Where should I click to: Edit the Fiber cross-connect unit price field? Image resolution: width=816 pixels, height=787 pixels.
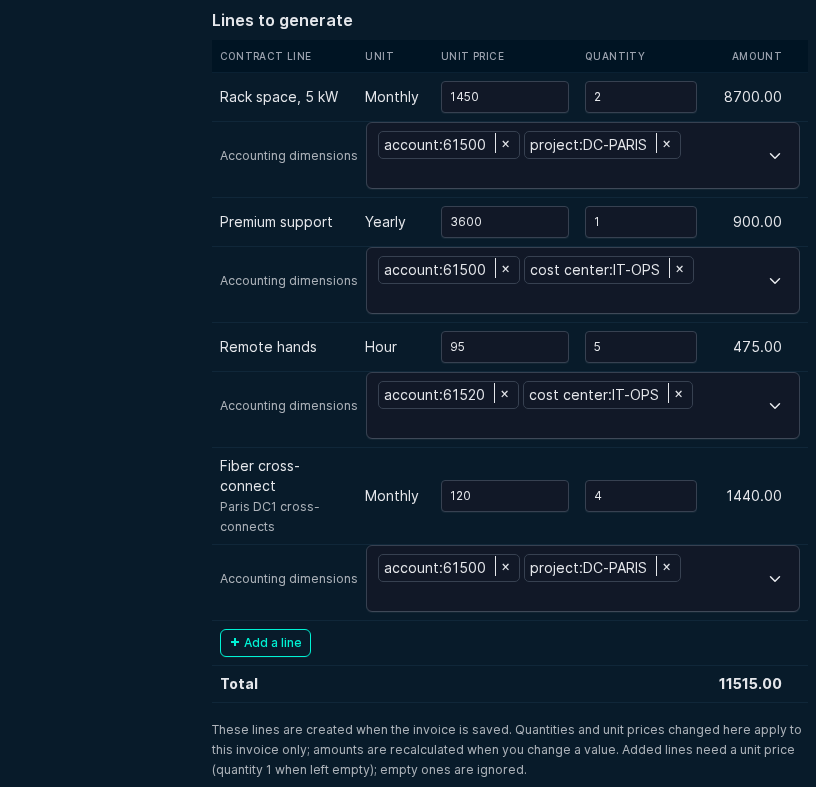point(505,496)
